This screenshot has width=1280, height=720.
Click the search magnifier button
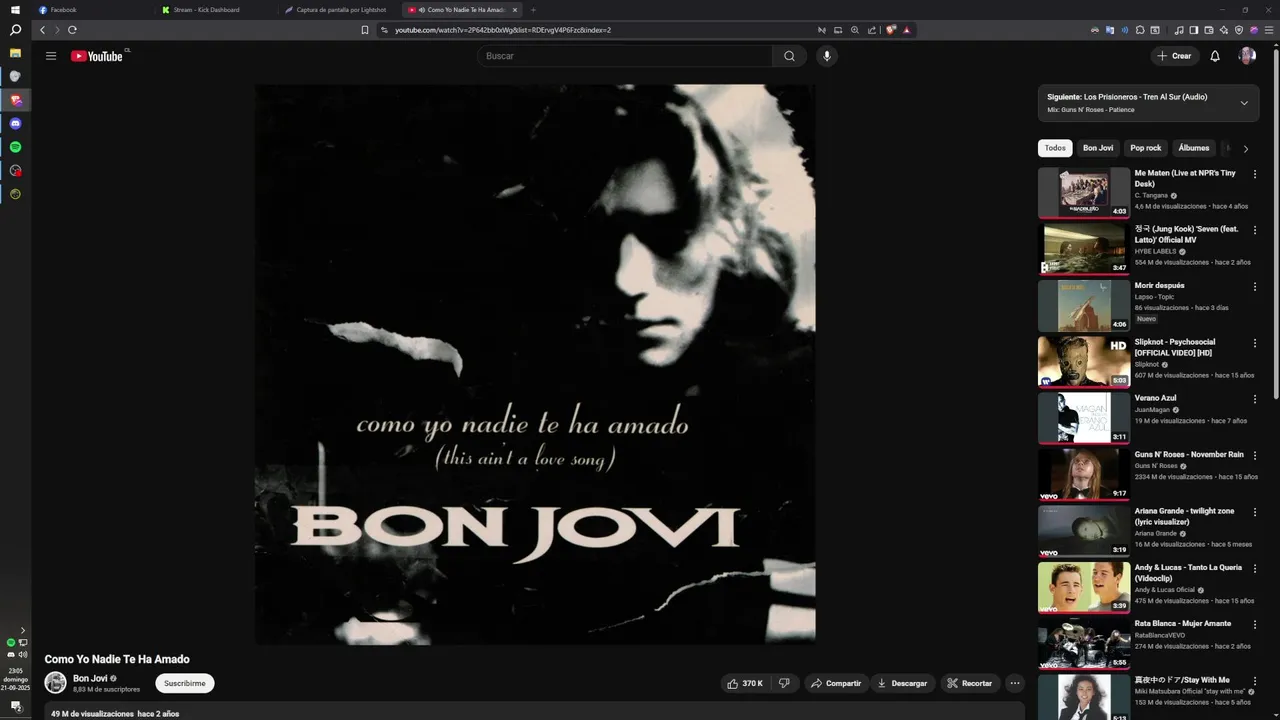point(789,56)
